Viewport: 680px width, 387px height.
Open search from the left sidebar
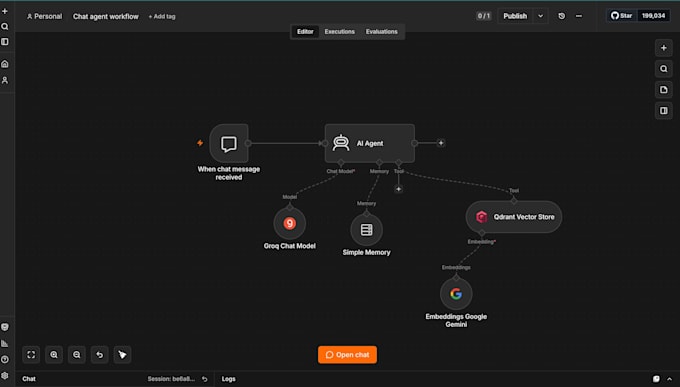[5, 26]
